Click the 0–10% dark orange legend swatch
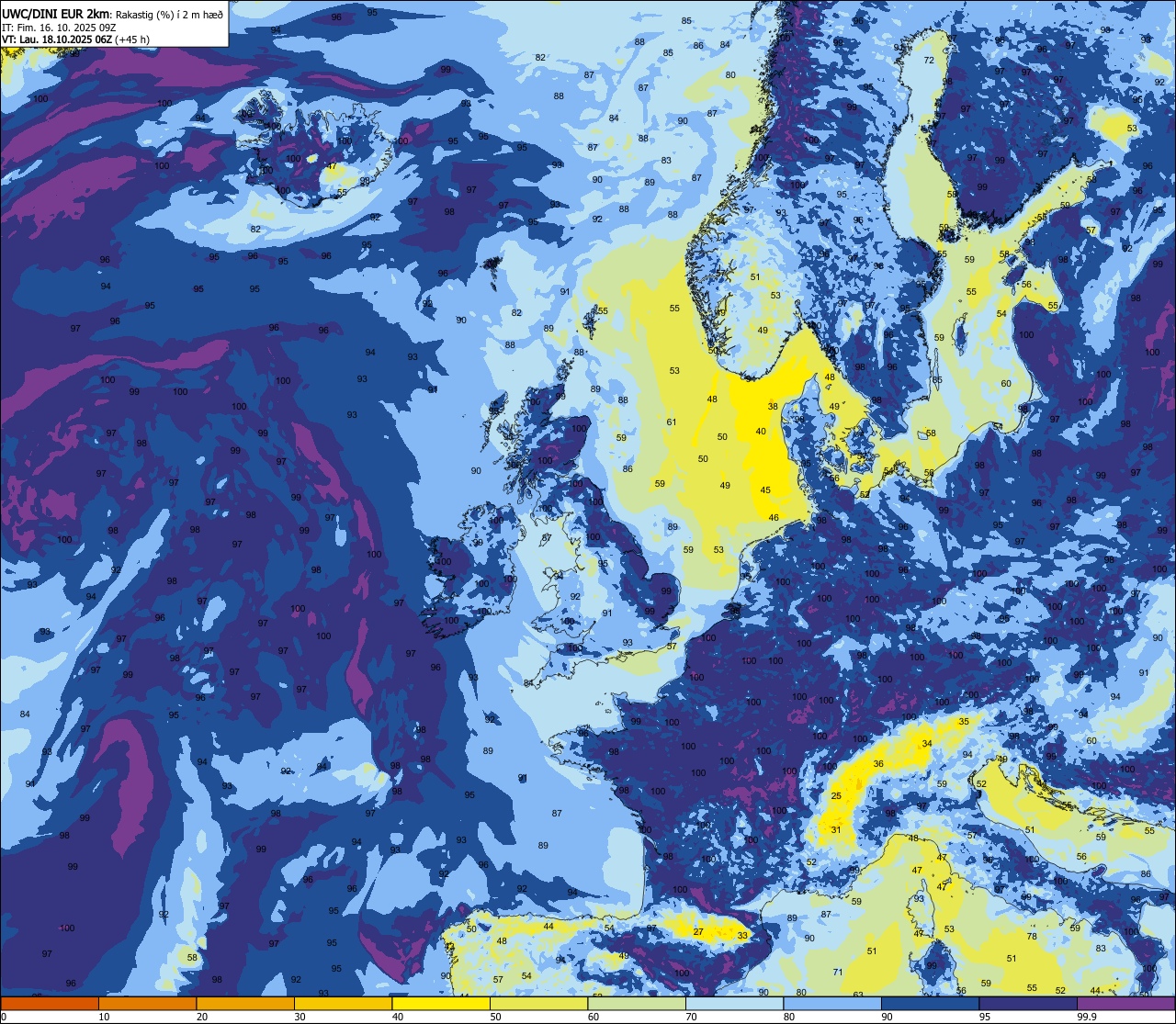The width and height of the screenshot is (1176, 1024). [50, 1004]
